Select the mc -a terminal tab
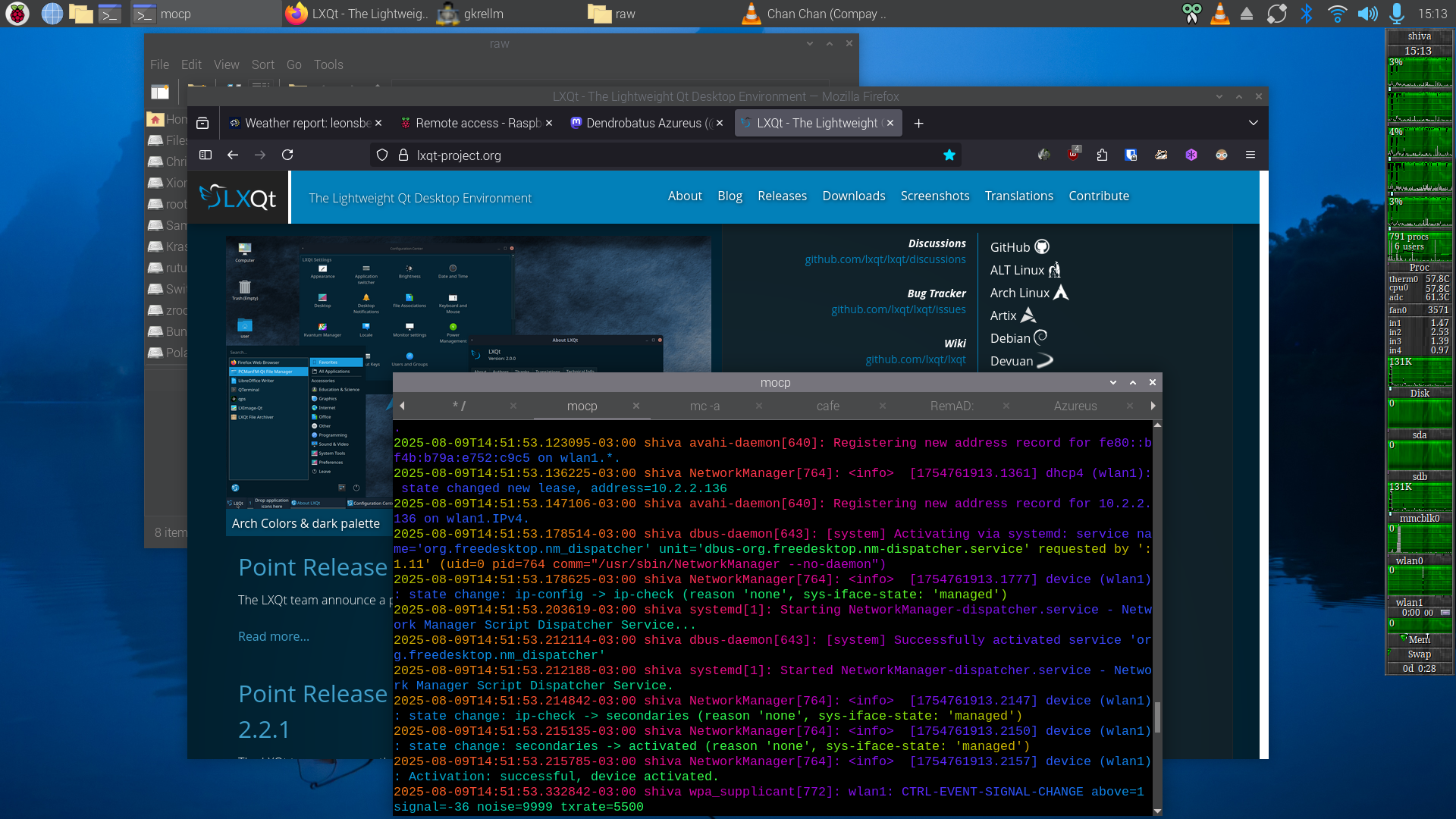Viewport: 1456px width, 819px height. pyautogui.click(x=704, y=406)
